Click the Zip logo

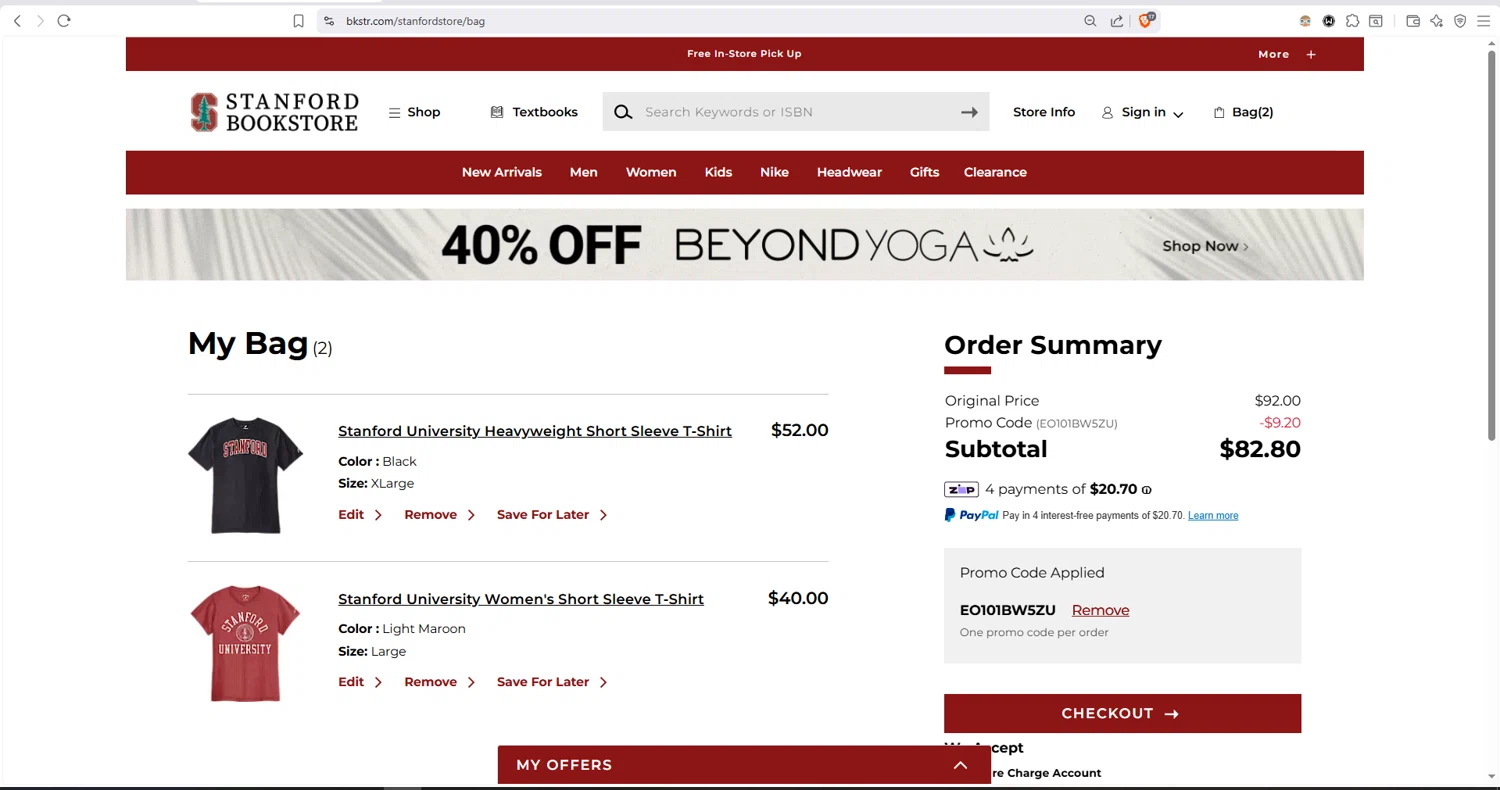961,489
